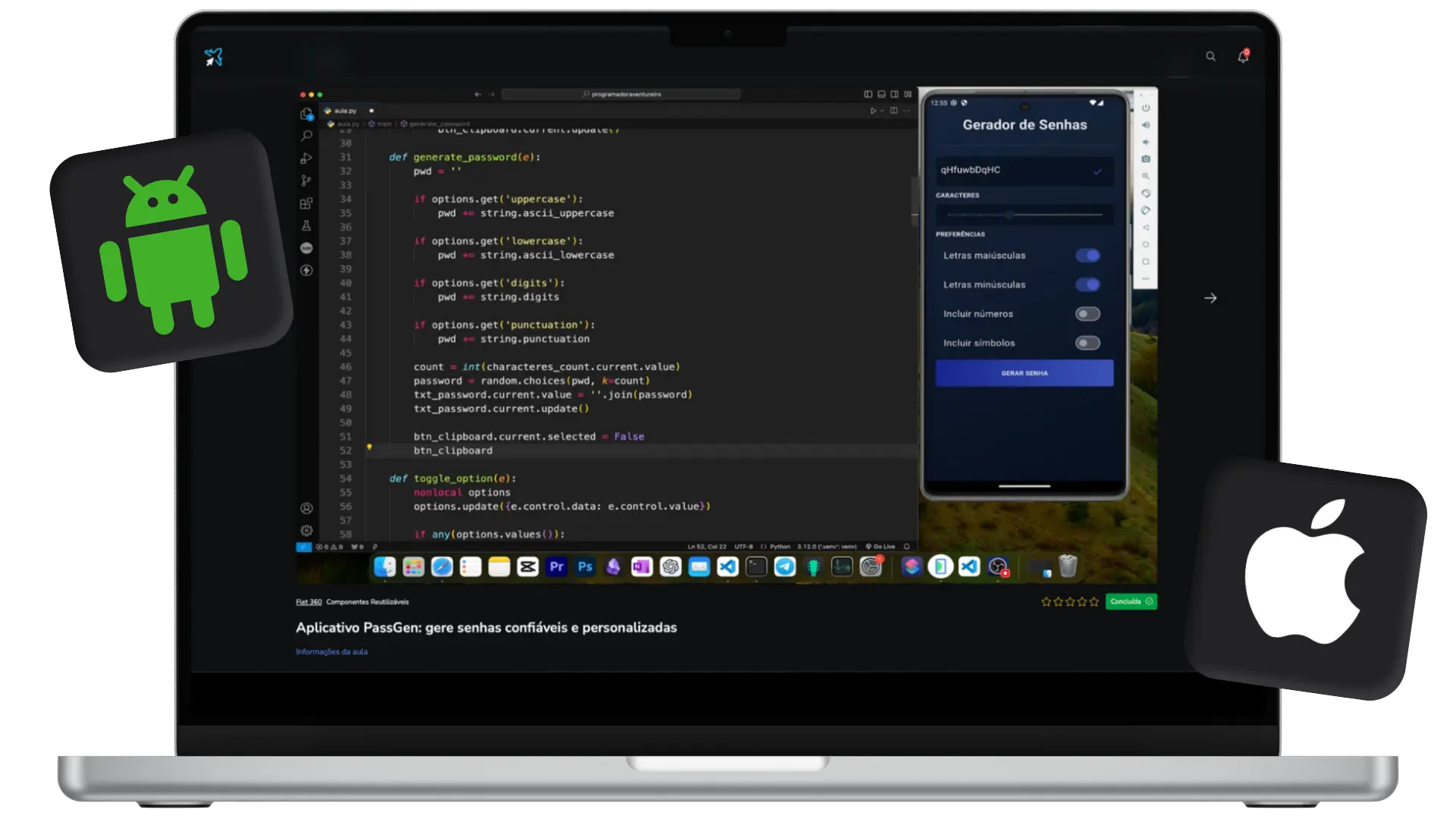This screenshot has width=1456, height=819.
Task: Click the emulator screenshot camera icon
Action: point(1145,159)
